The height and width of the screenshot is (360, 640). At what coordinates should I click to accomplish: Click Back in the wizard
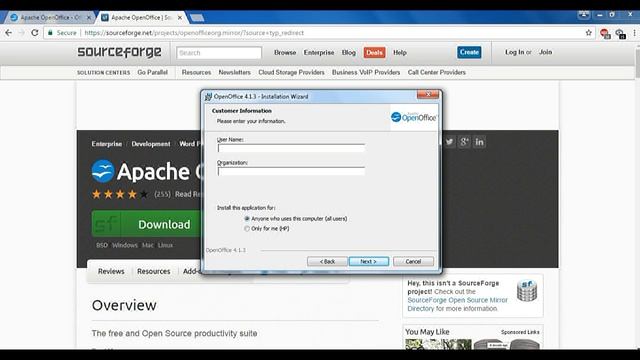pos(327,261)
